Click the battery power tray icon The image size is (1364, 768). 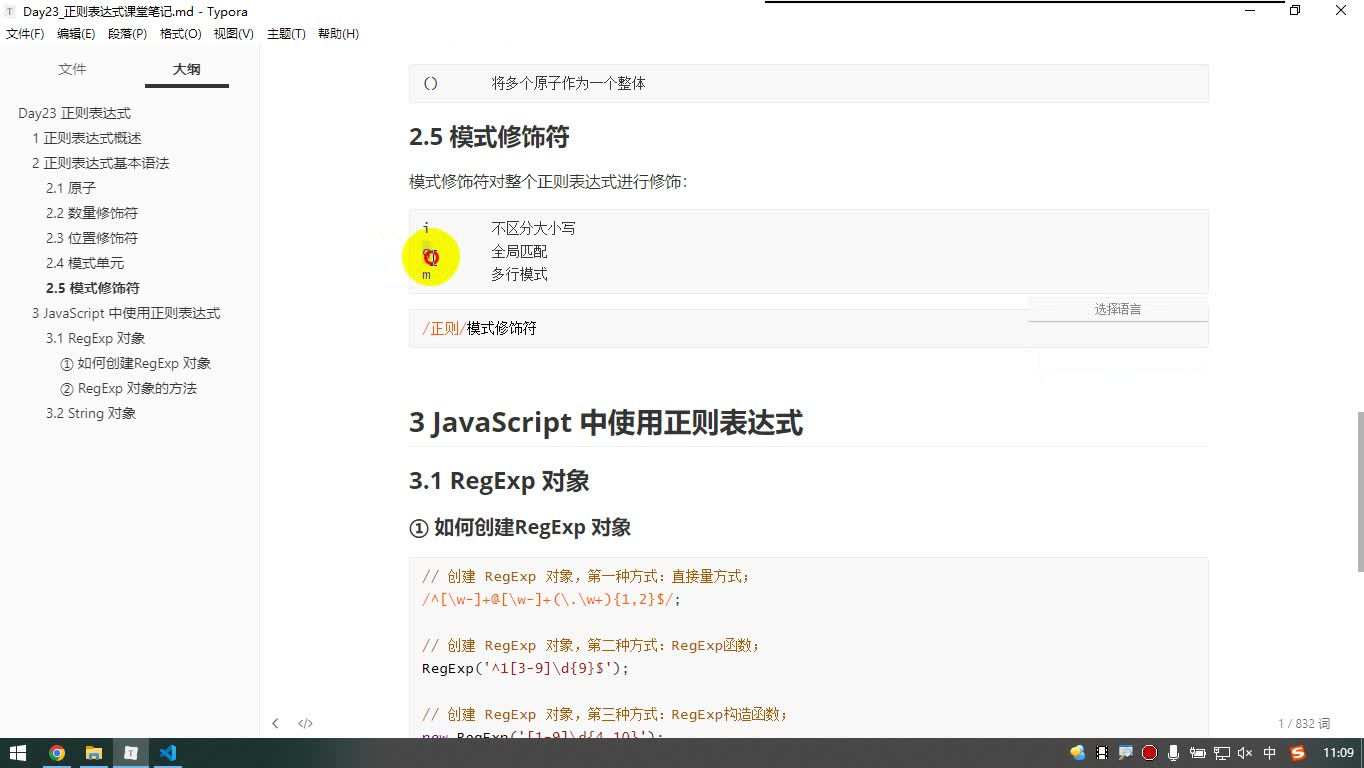(x=1197, y=753)
